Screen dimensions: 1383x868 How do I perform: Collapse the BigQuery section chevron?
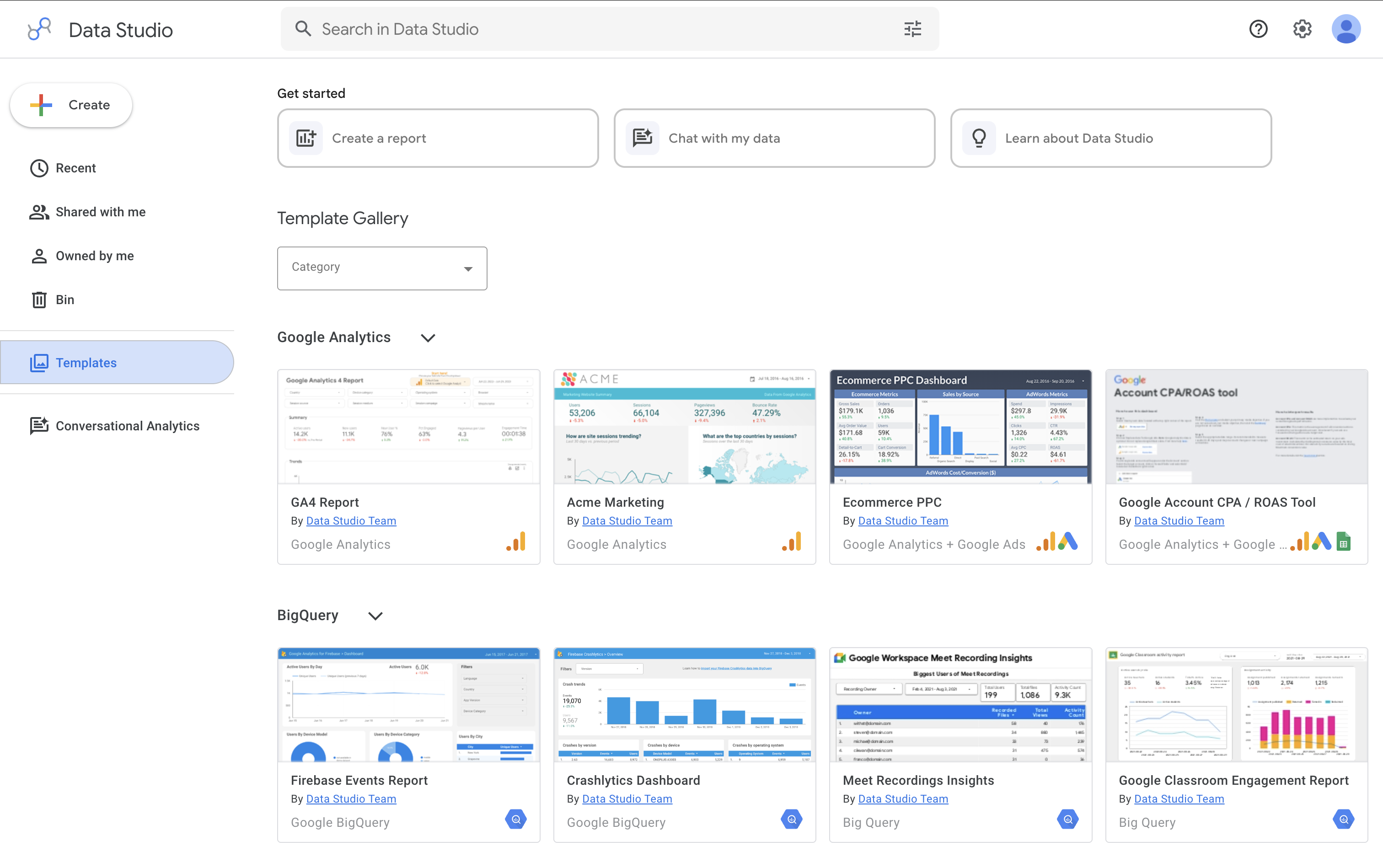[375, 616]
